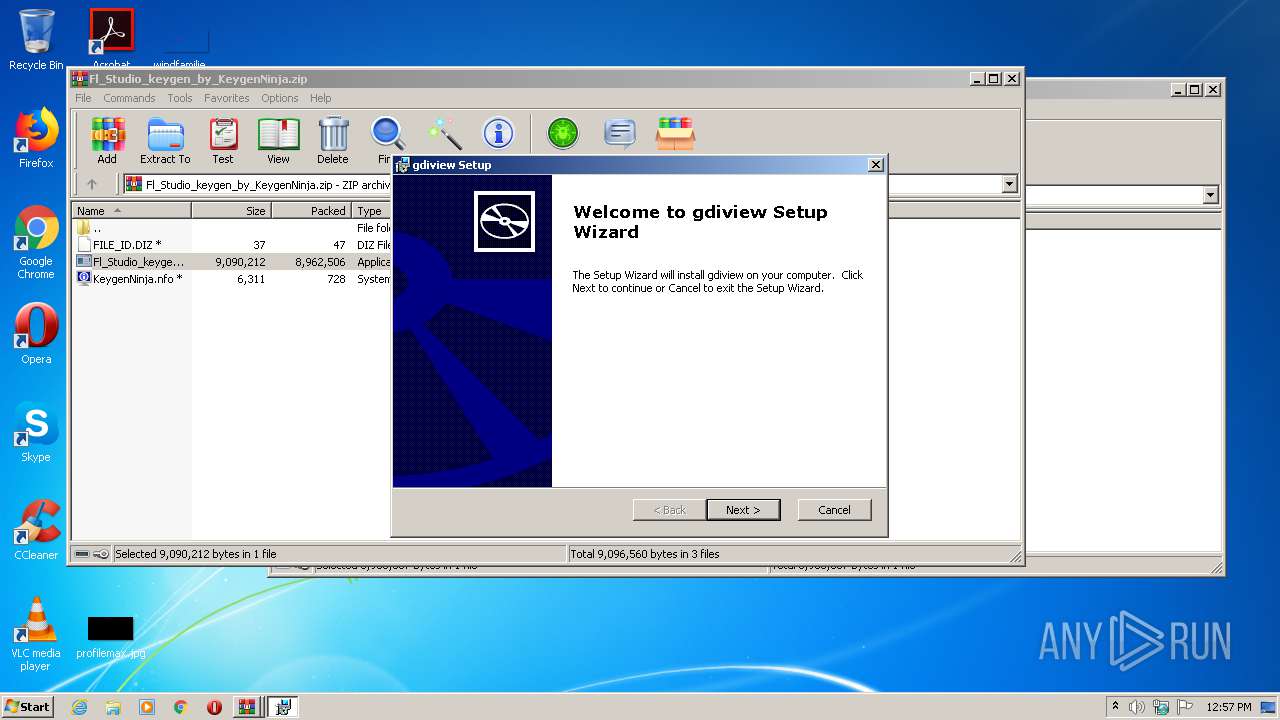Screen dimensions: 1280x720
Task: Click the Info toolbar icon
Action: coord(498,133)
